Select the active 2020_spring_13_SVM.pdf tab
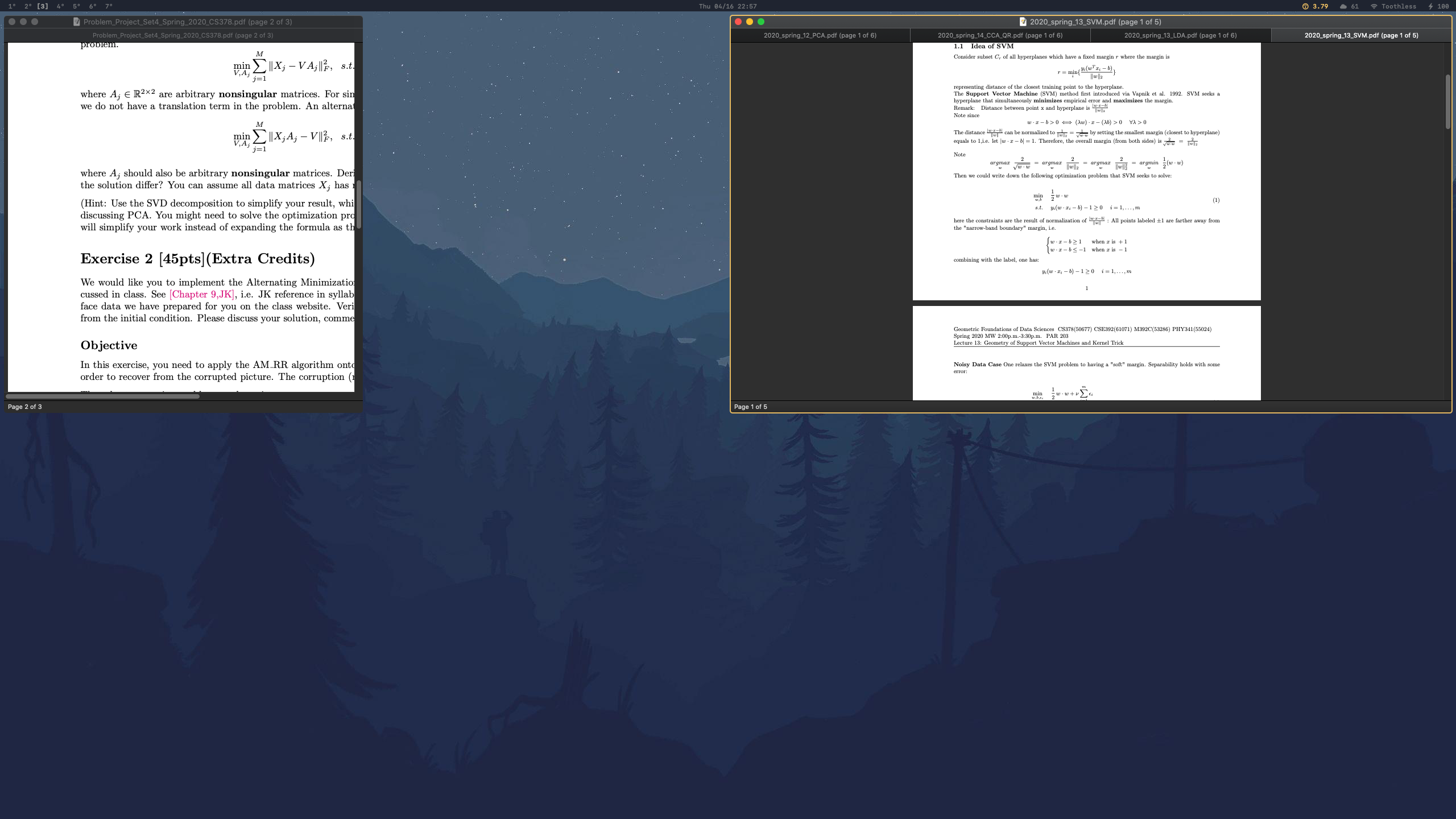 pos(1360,35)
